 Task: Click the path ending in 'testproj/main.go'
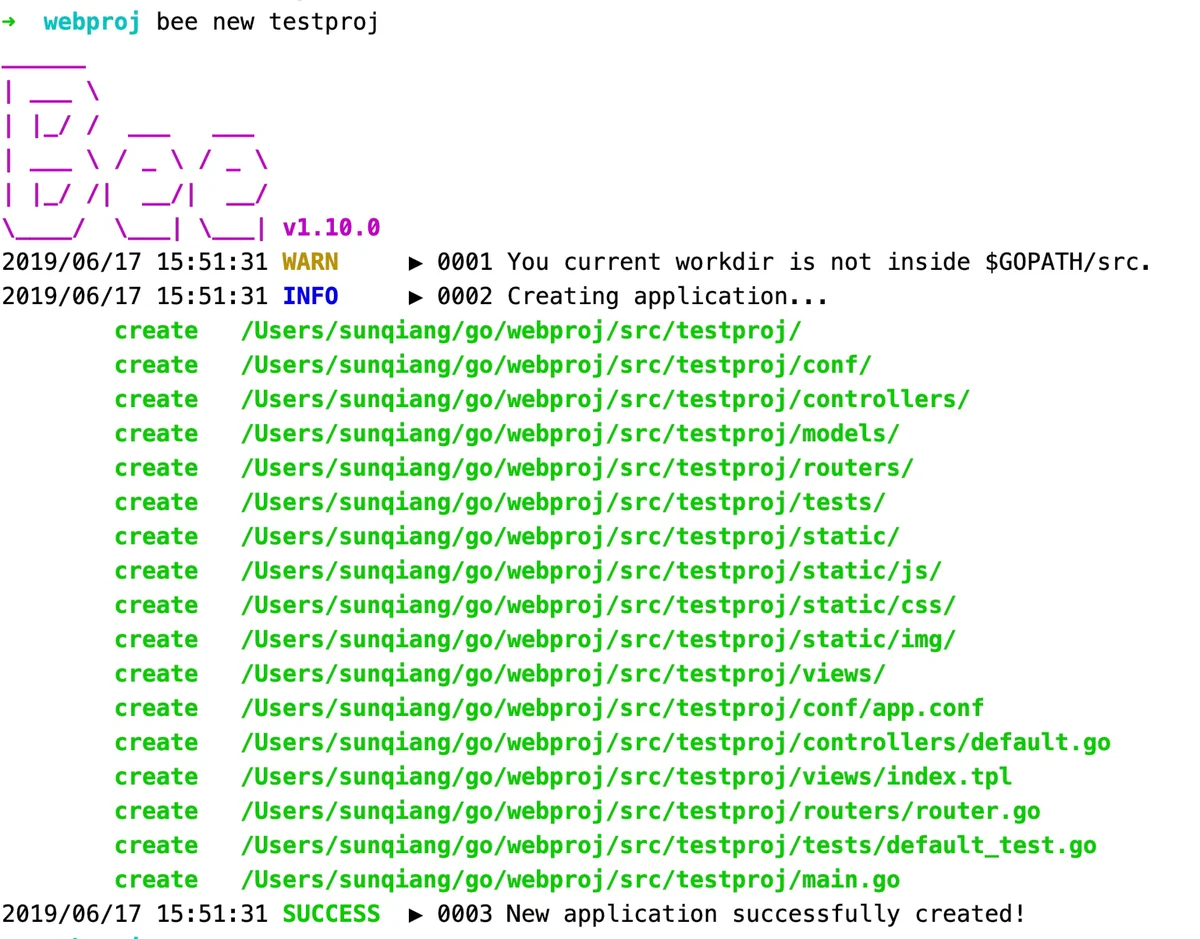pyautogui.click(x=570, y=880)
